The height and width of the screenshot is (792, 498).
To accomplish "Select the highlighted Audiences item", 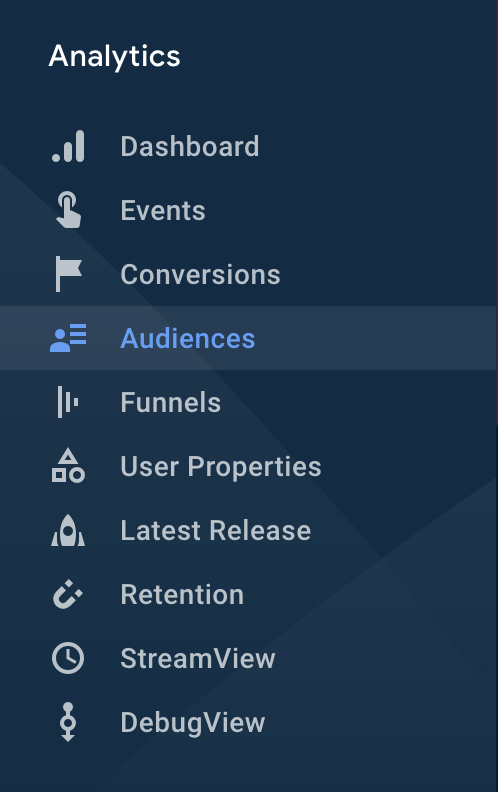I will coord(248,338).
